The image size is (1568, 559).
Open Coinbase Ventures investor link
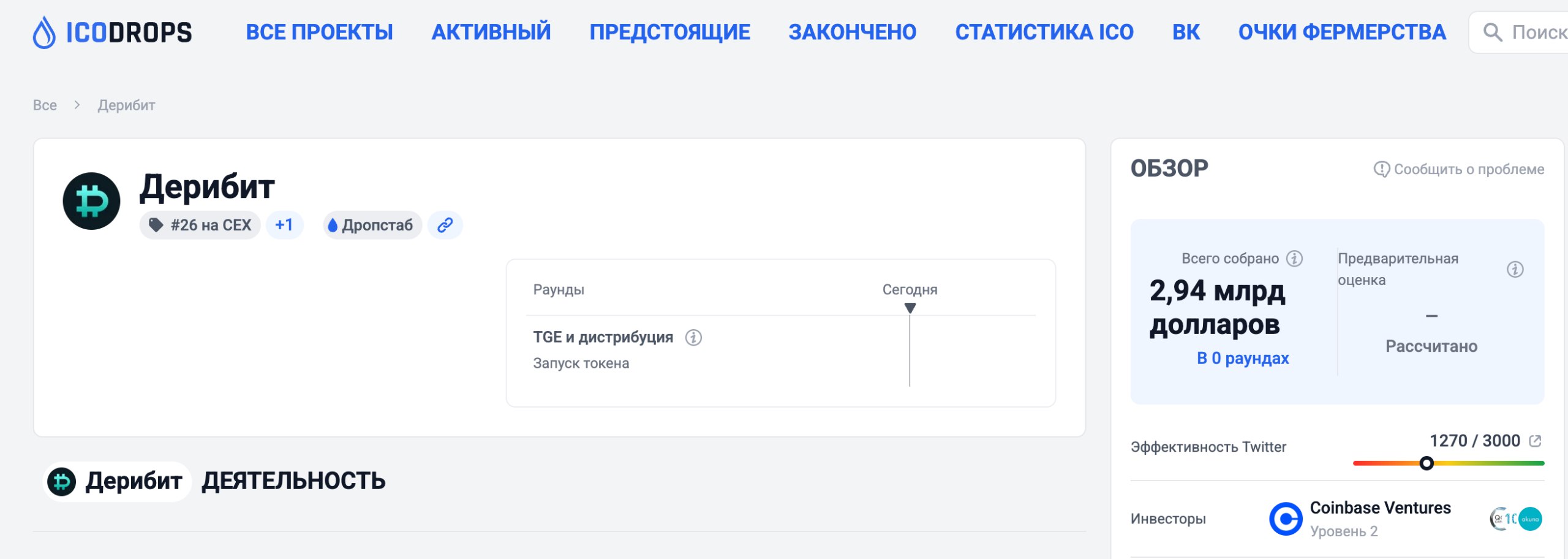1380,508
